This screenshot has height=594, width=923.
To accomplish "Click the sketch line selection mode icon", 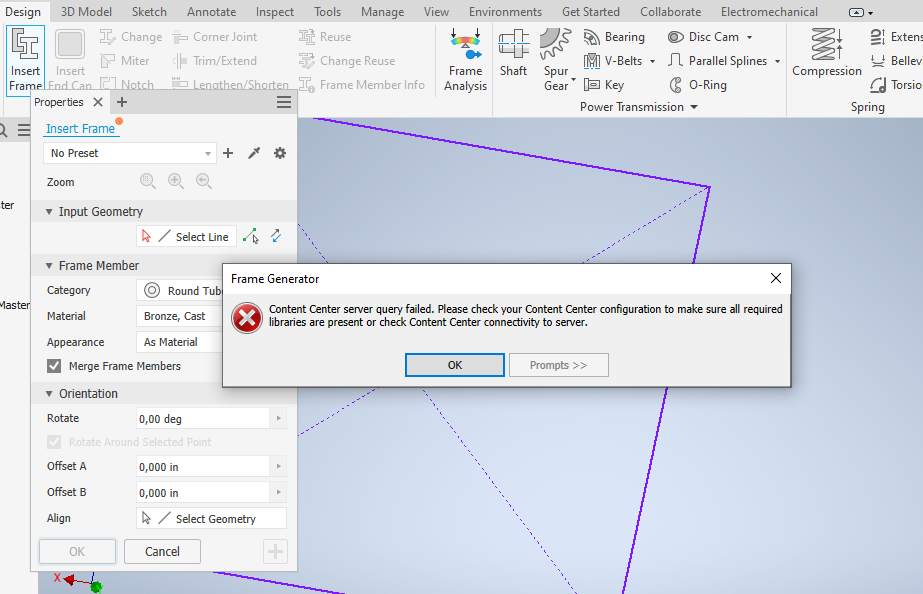I will coord(251,236).
